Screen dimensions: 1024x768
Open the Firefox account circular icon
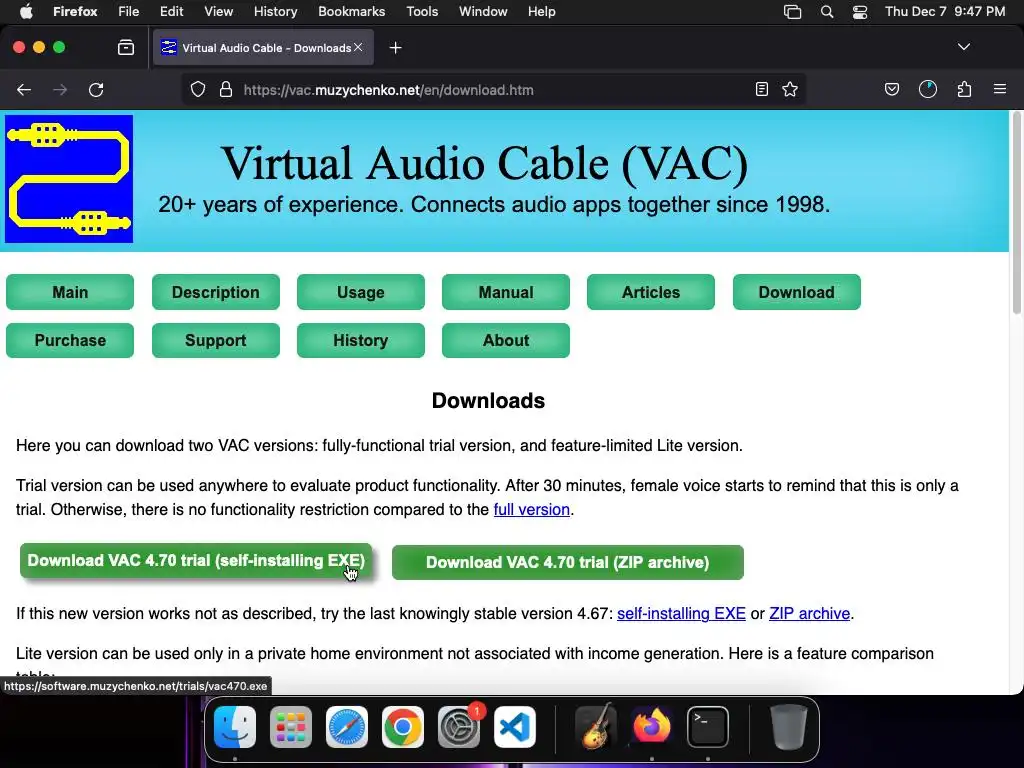(928, 89)
